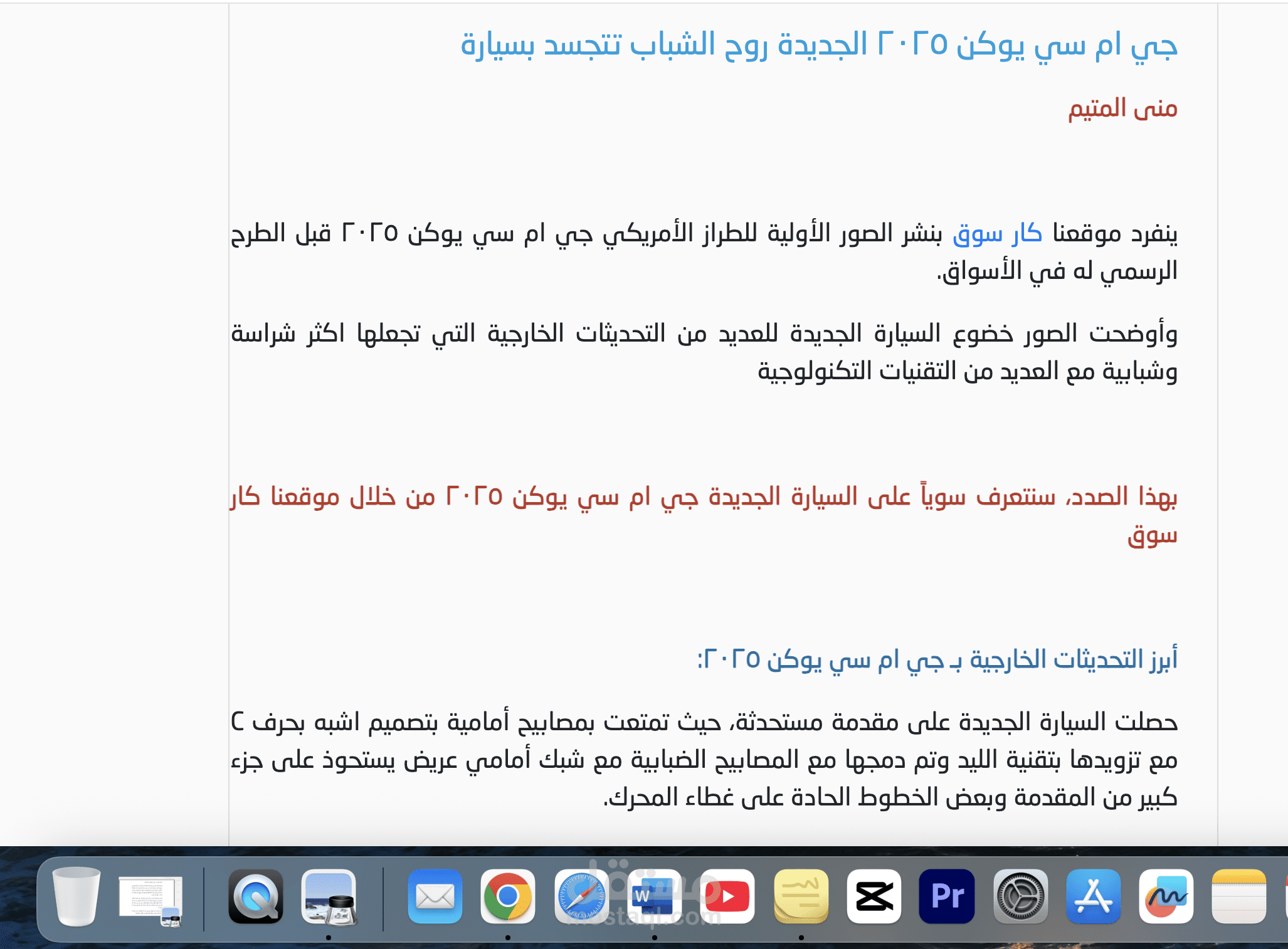Viewport: 1288px width, 949px height.
Task: Launch Google Chrome from the Dock
Action: (x=507, y=896)
